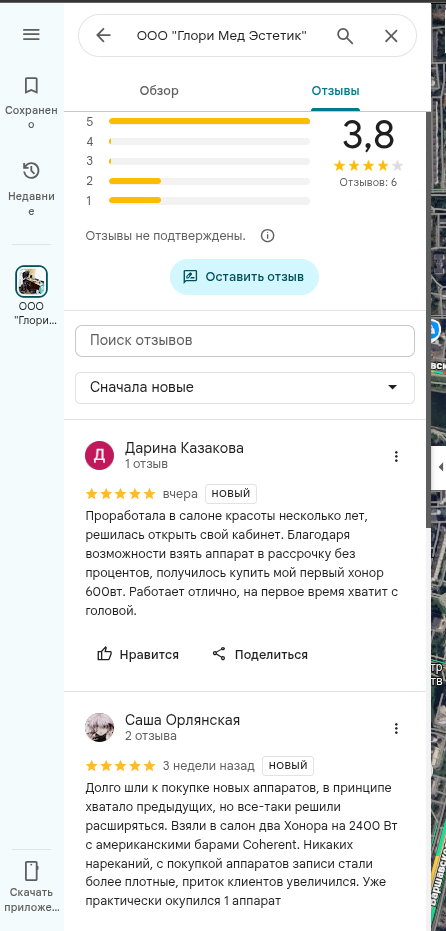This screenshot has width=446, height=931.
Task: Open the Недавние recent history
Action: (31, 189)
